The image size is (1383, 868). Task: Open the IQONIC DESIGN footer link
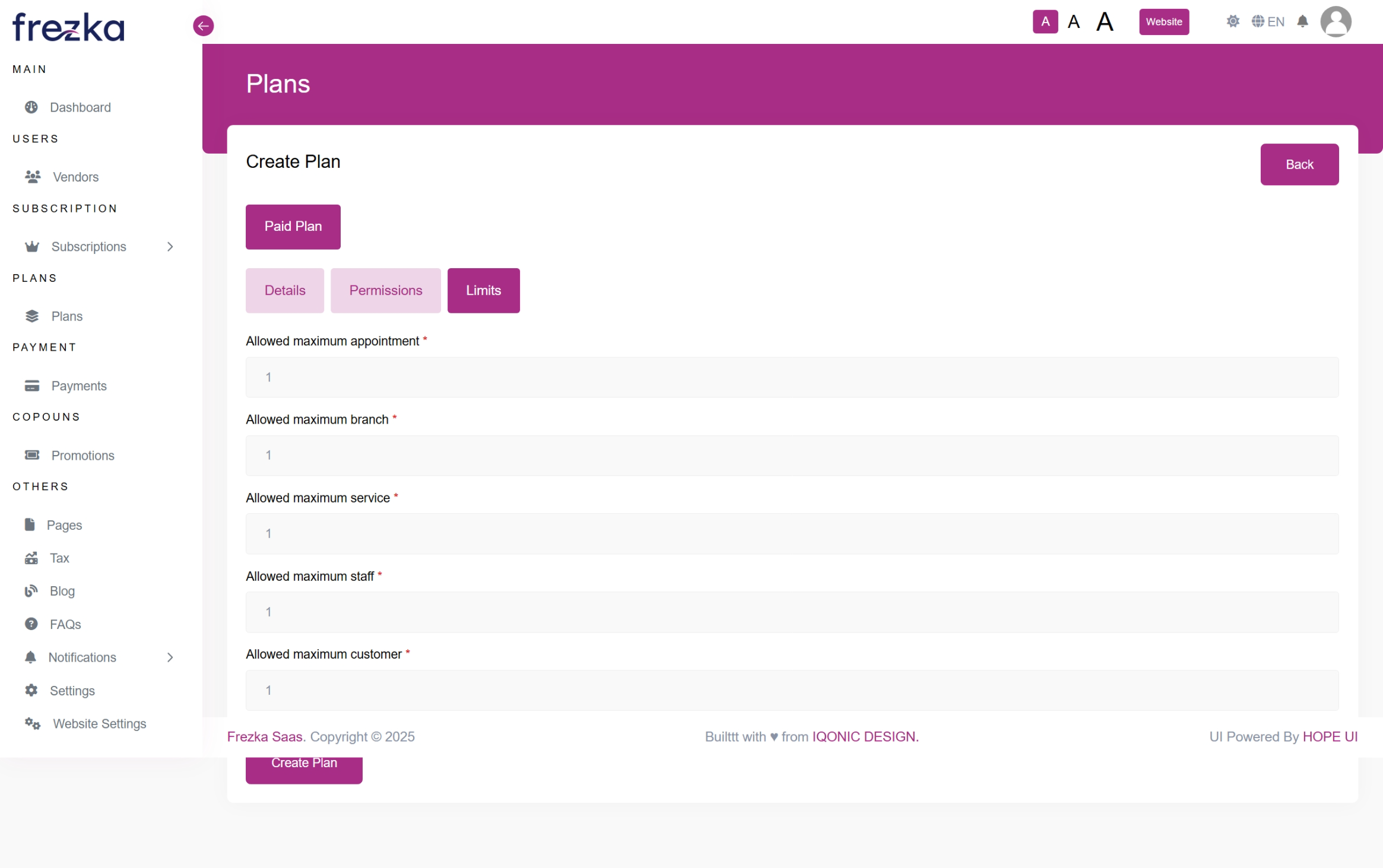[x=865, y=737]
